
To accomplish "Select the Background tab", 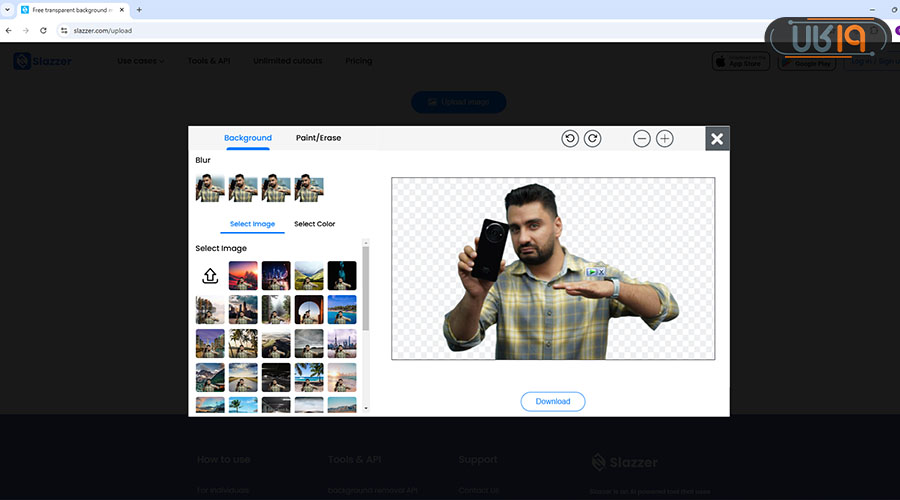I will tap(248, 138).
